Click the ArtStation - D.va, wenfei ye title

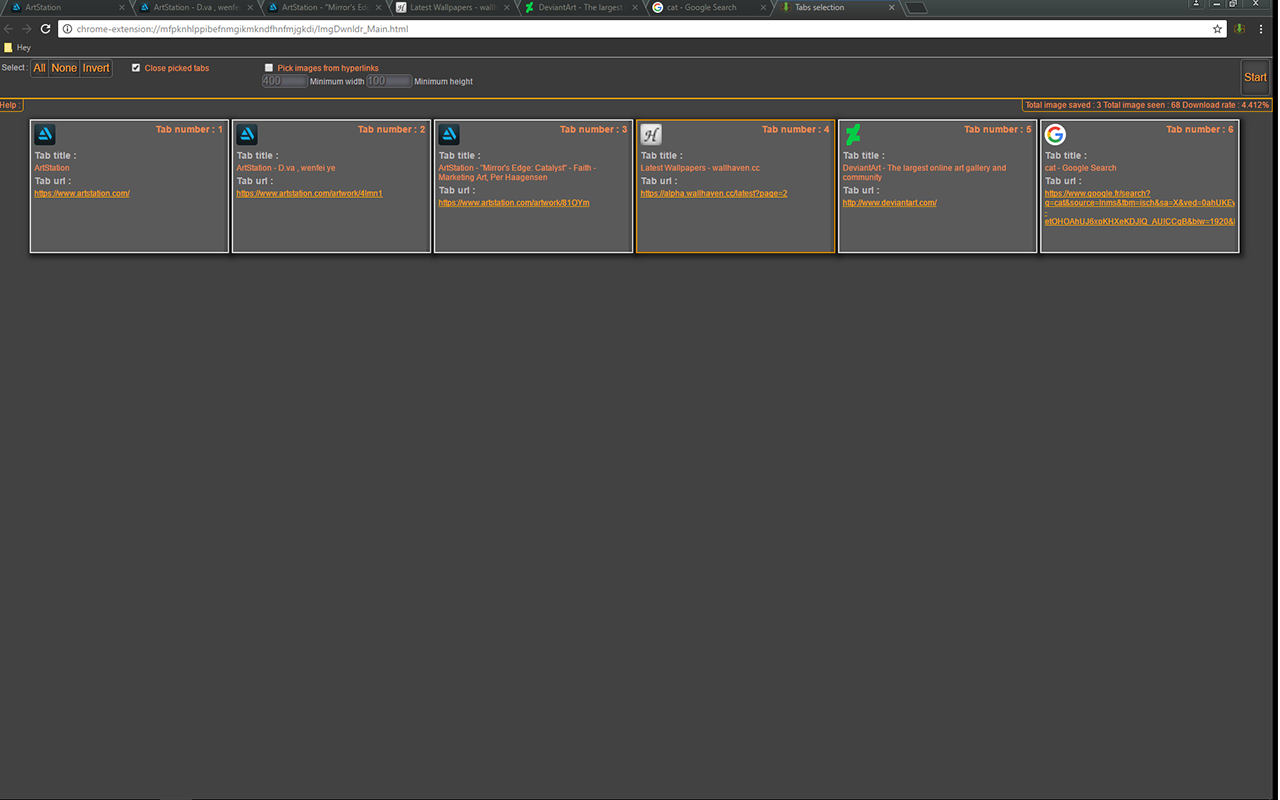click(x=286, y=168)
